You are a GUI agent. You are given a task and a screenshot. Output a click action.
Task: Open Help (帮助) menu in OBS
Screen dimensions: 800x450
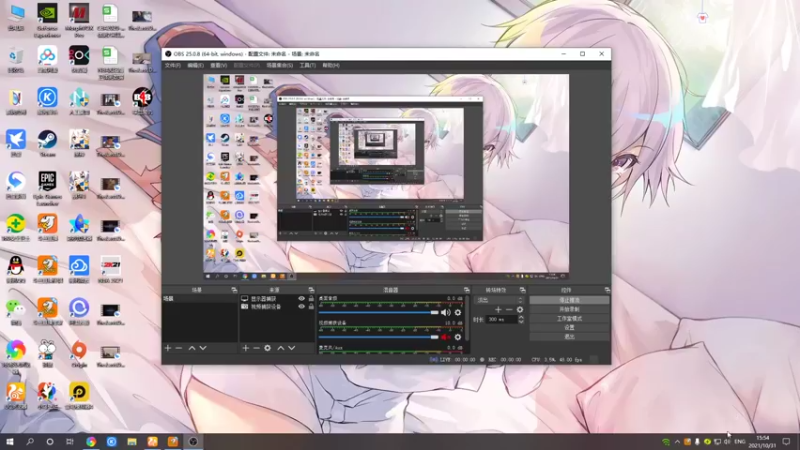tap(331, 65)
